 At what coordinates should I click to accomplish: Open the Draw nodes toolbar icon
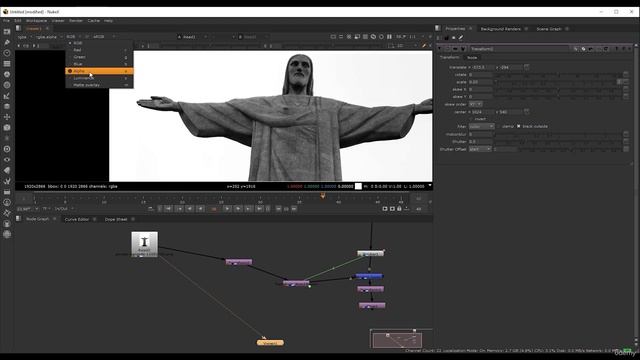[x=7, y=42]
